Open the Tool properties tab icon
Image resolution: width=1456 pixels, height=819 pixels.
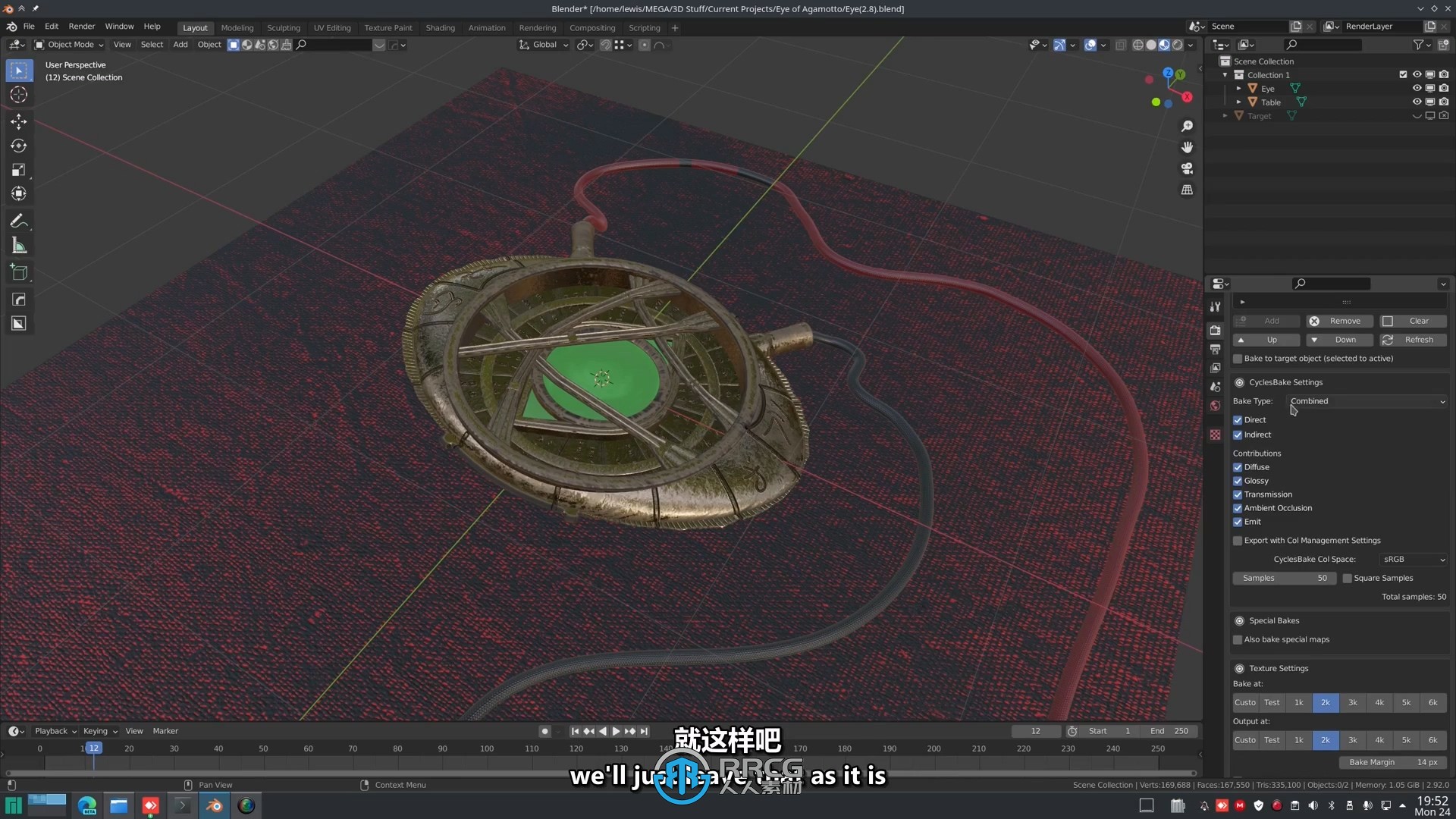pyautogui.click(x=1215, y=306)
